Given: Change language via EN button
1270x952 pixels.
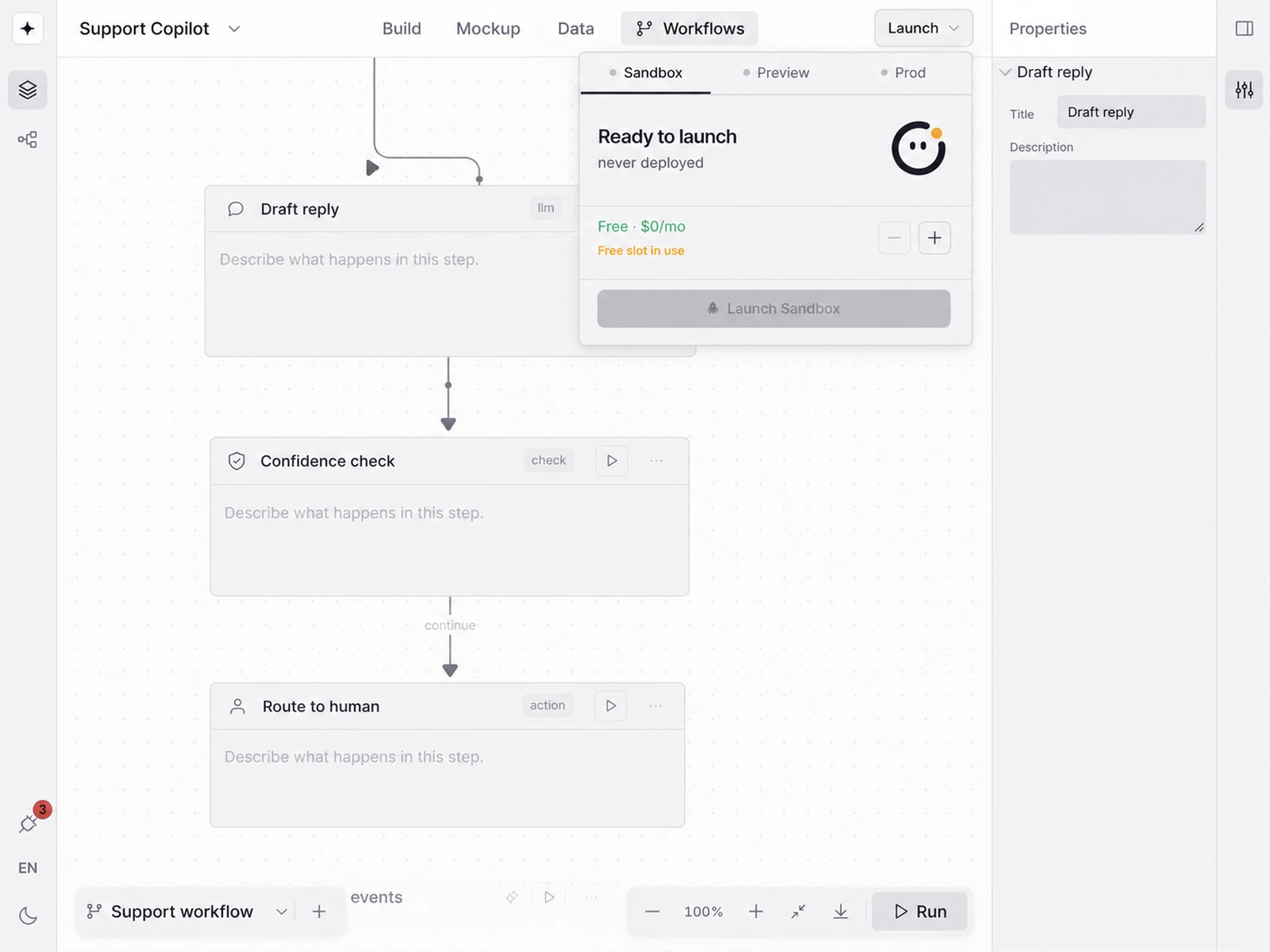Looking at the screenshot, I should pos(28,868).
